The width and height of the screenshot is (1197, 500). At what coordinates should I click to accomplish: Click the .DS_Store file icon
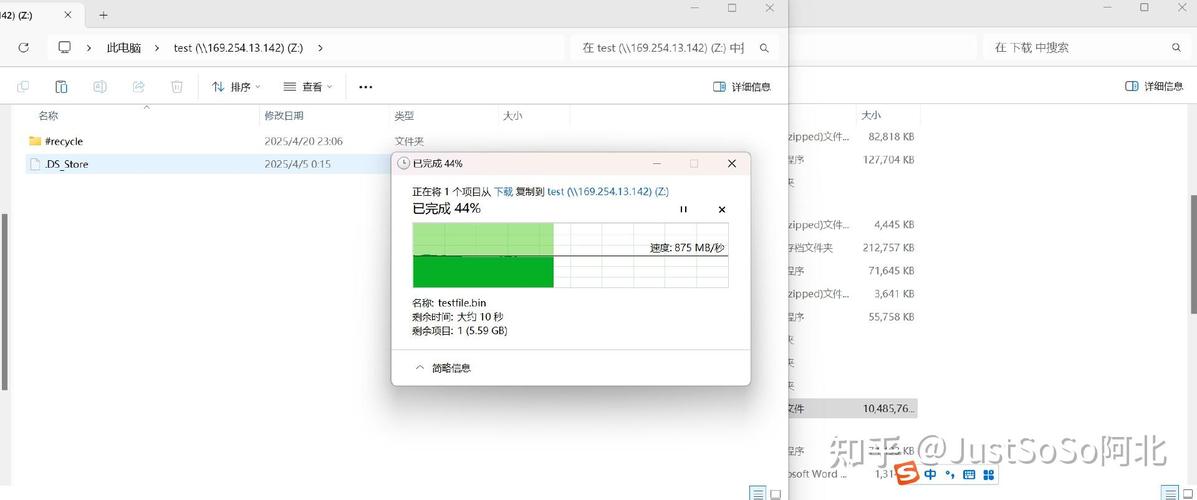click(x=34, y=164)
